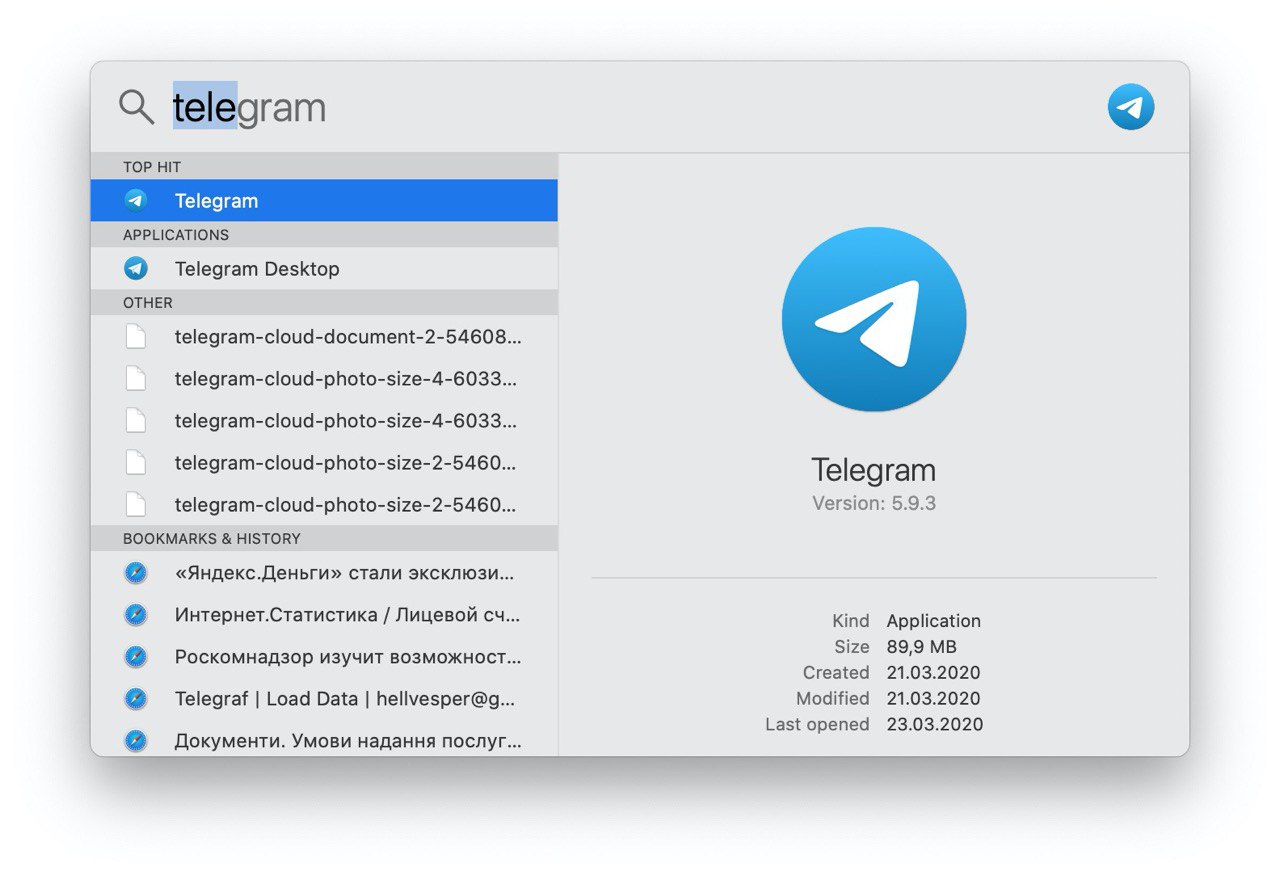Click the Created date 21.03.2020
This screenshot has width=1280, height=876.
[x=934, y=673]
